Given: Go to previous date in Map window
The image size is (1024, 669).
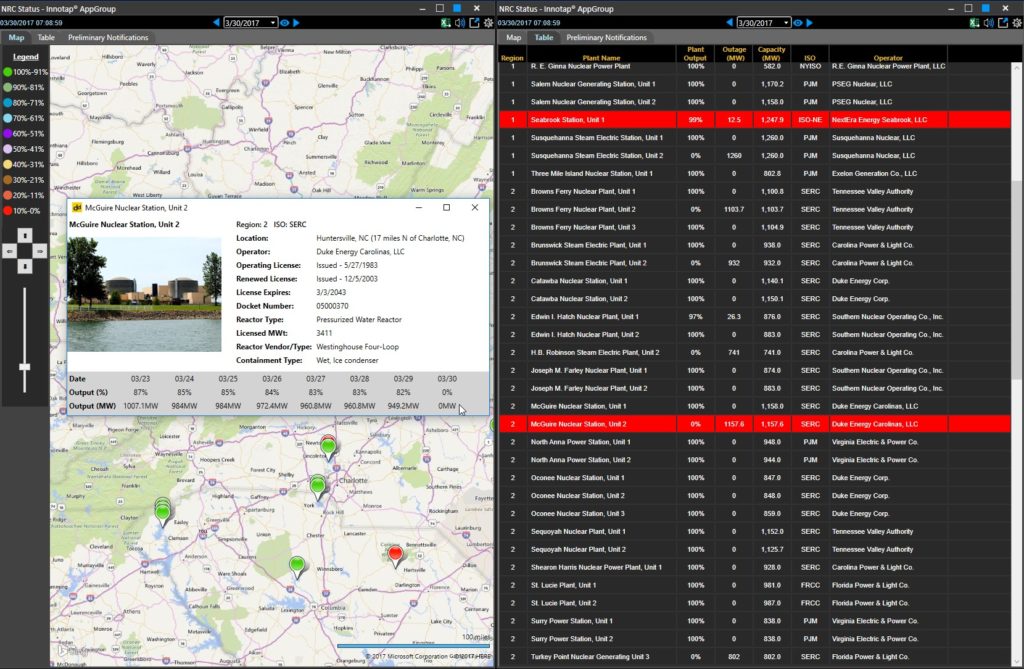Looking at the screenshot, I should 217,22.
